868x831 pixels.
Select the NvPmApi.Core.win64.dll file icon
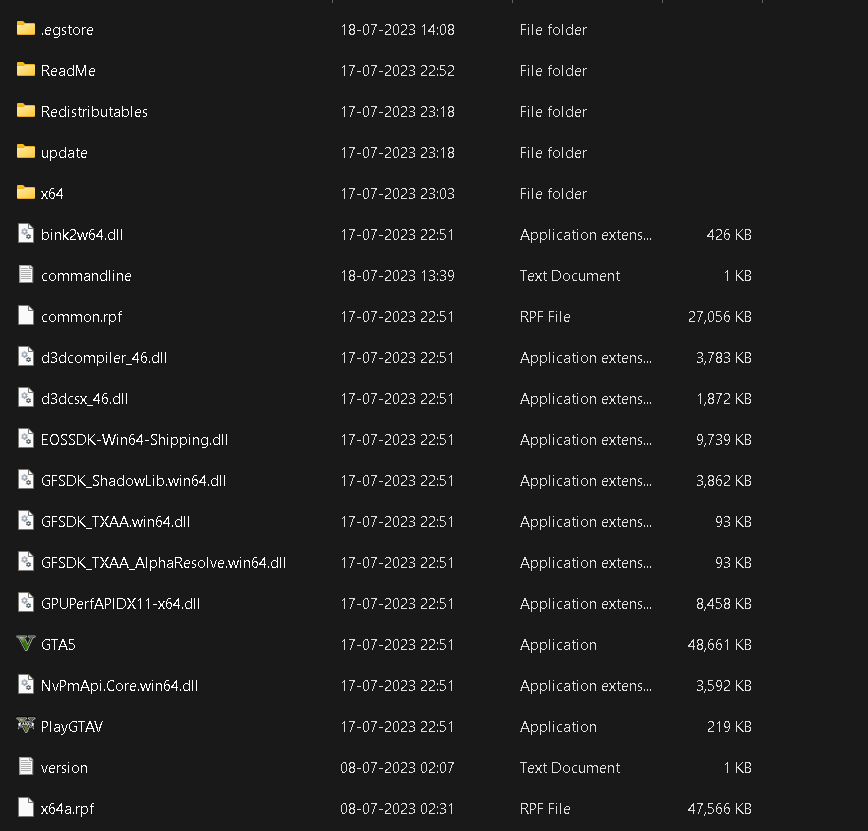(x=25, y=684)
